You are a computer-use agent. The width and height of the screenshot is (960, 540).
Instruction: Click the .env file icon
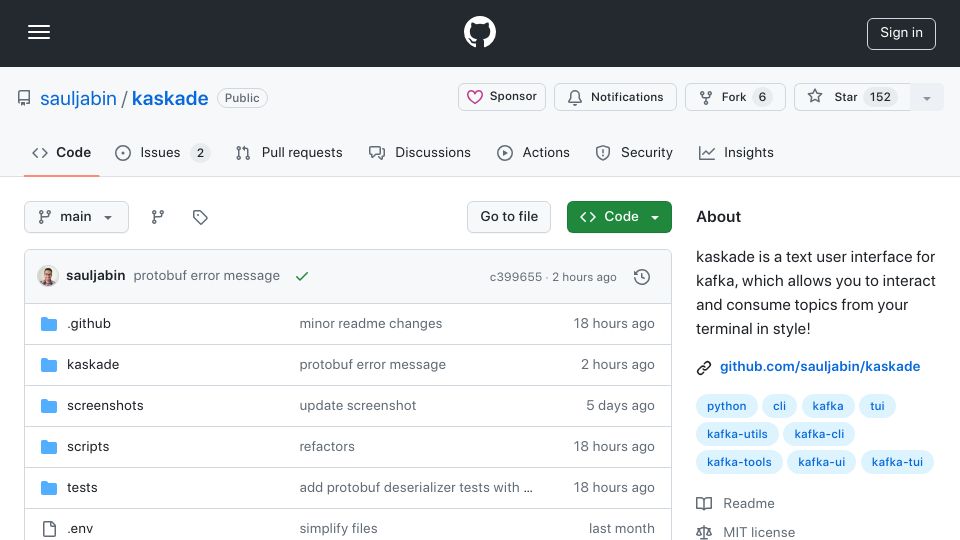(49, 528)
